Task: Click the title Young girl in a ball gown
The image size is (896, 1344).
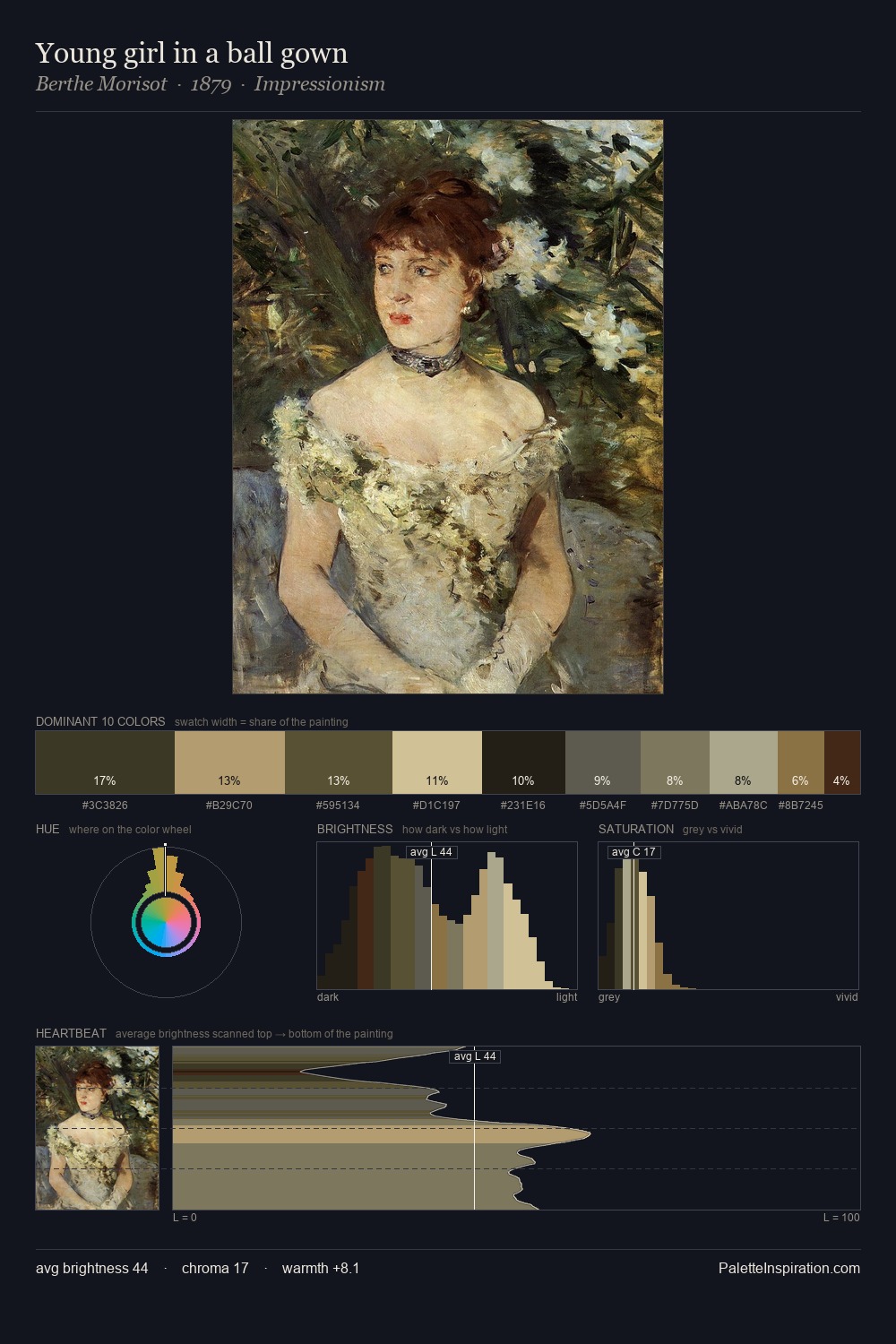Action: [x=192, y=54]
